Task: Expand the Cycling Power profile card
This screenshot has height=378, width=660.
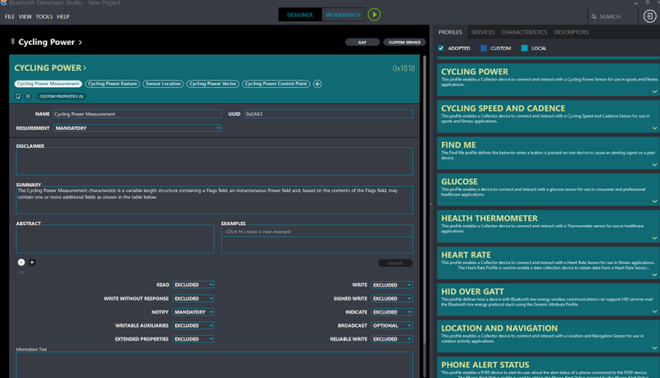Action: [654, 91]
